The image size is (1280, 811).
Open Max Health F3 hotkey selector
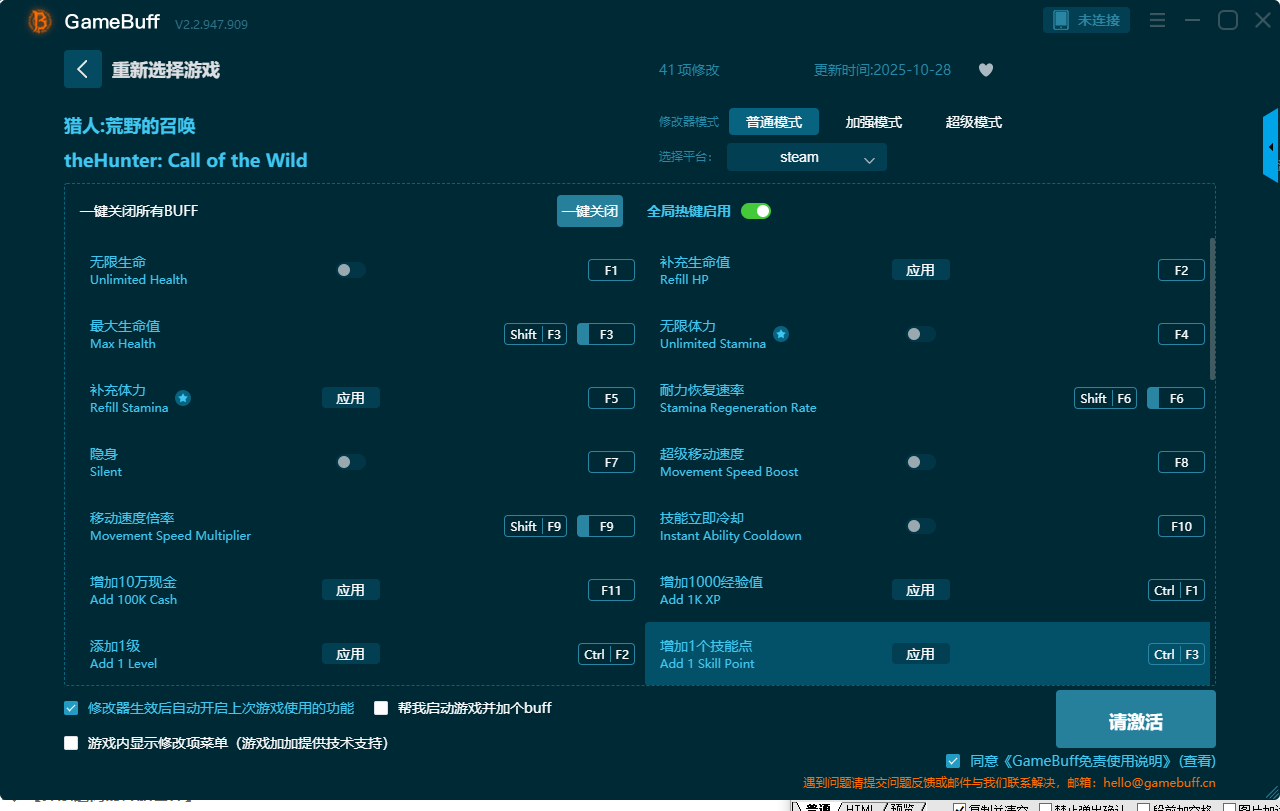[606, 334]
